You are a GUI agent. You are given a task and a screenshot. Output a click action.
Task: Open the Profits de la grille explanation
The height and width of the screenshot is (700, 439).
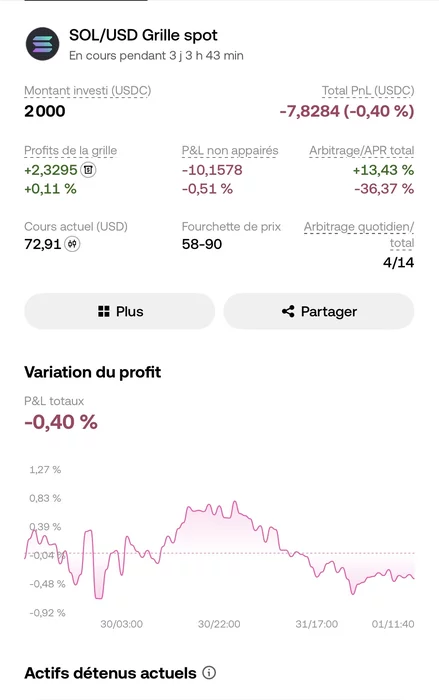point(71,150)
